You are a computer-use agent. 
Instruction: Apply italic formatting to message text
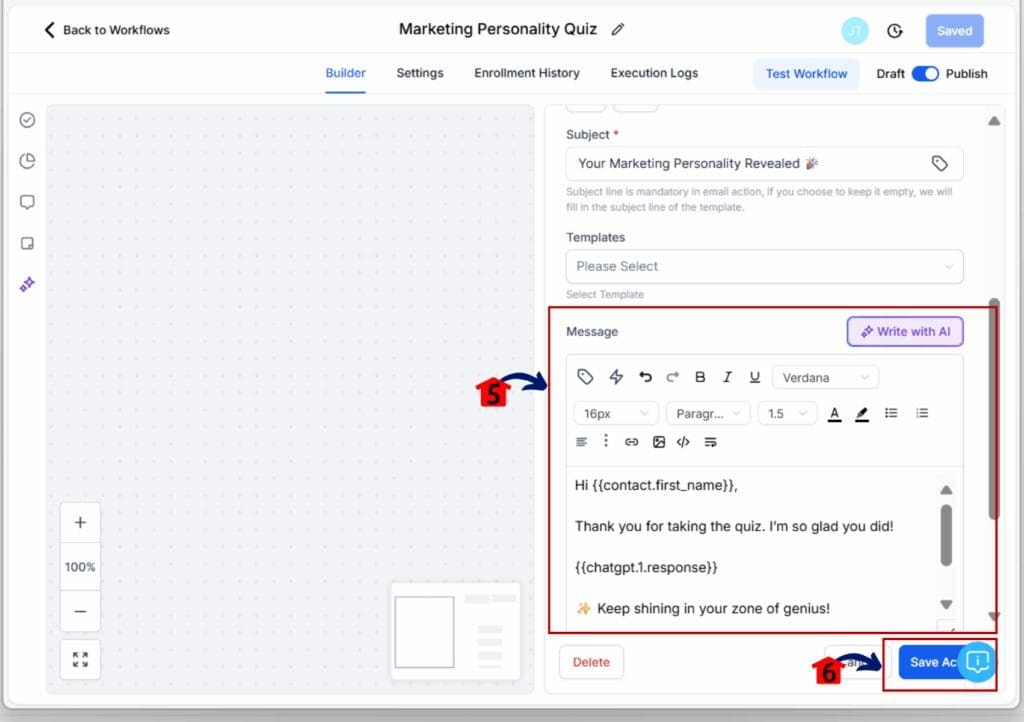727,377
